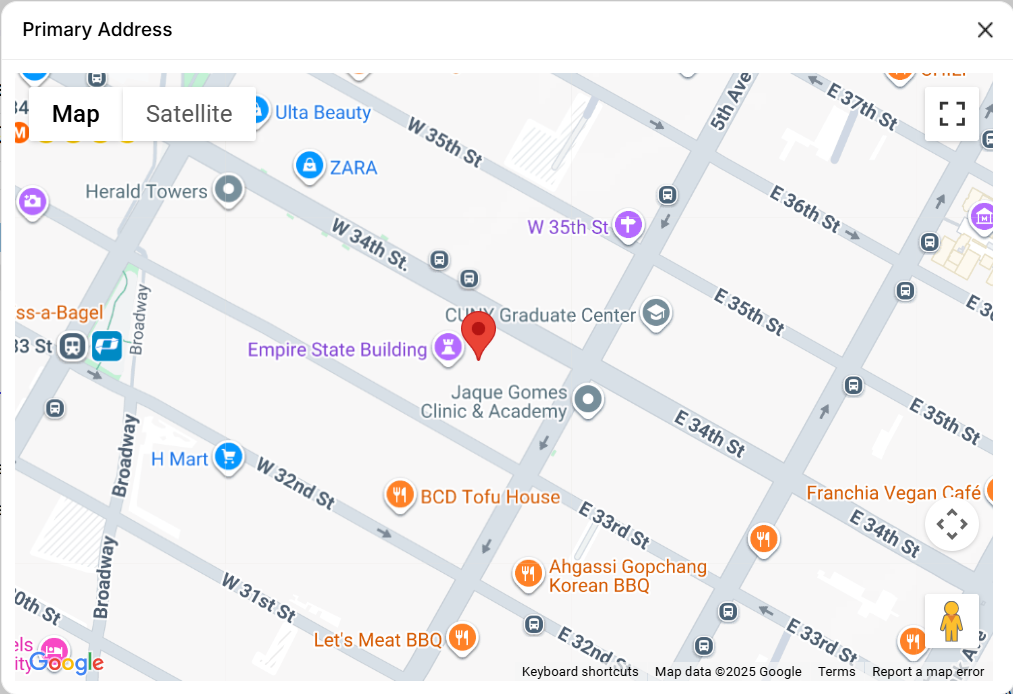
Task: Select the ZARA shopping bag icon
Action: [x=309, y=166]
